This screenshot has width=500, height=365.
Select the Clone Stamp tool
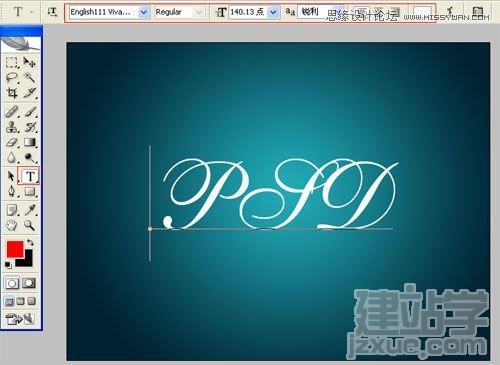pos(12,127)
